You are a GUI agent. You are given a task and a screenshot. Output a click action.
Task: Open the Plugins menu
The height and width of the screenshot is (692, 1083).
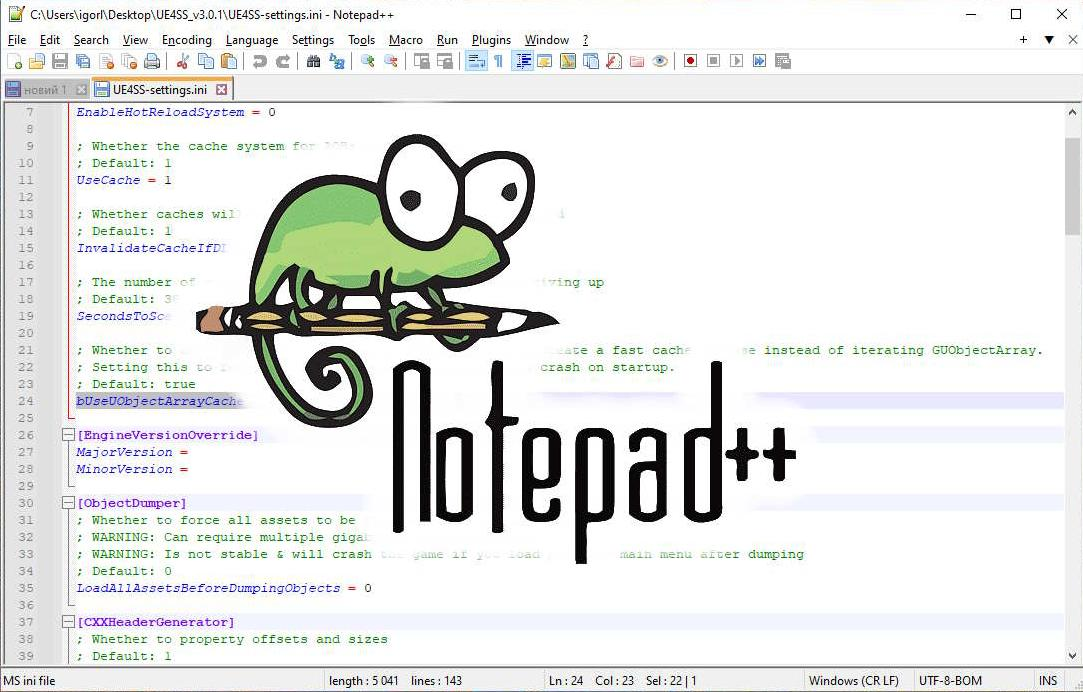tap(491, 40)
